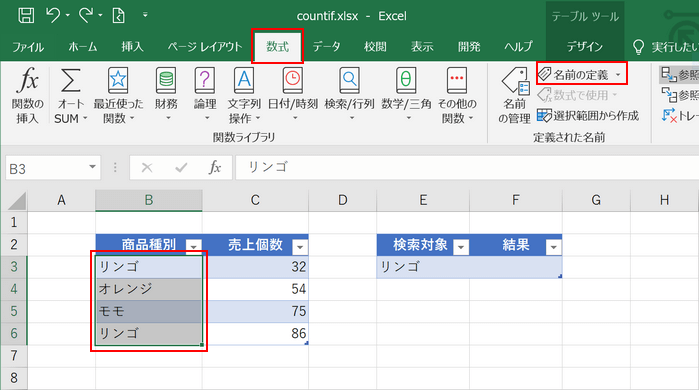Click the formula bar containing リンゴ

(x=467, y=168)
